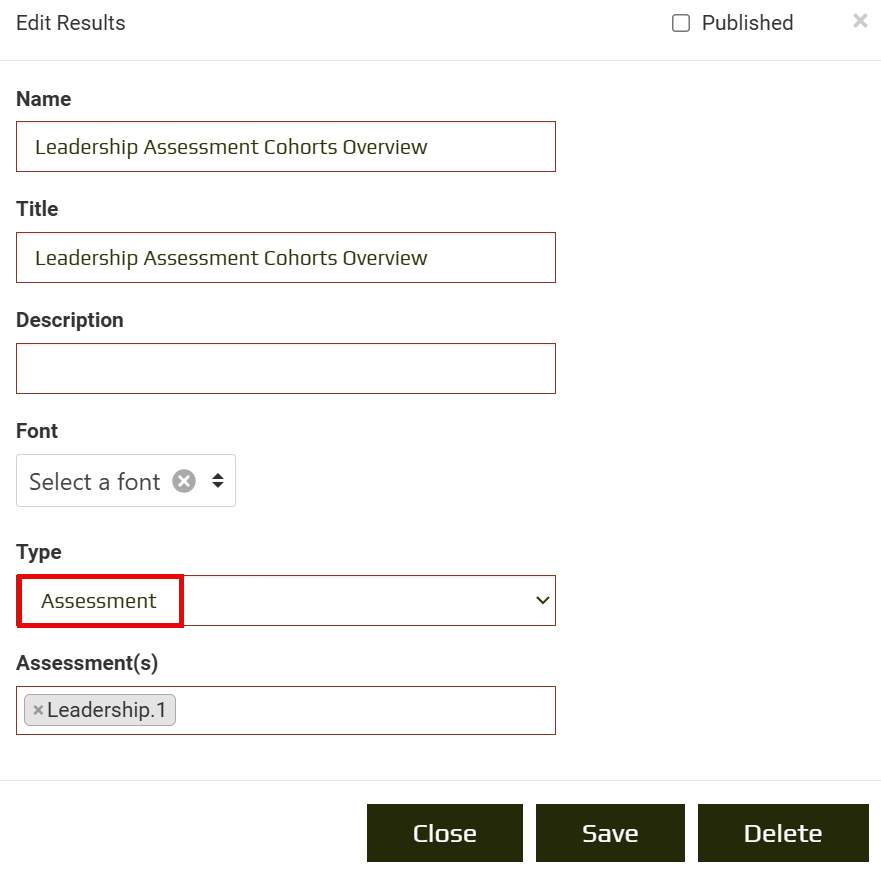
Task: Click the Description field label
Action: click(x=70, y=320)
